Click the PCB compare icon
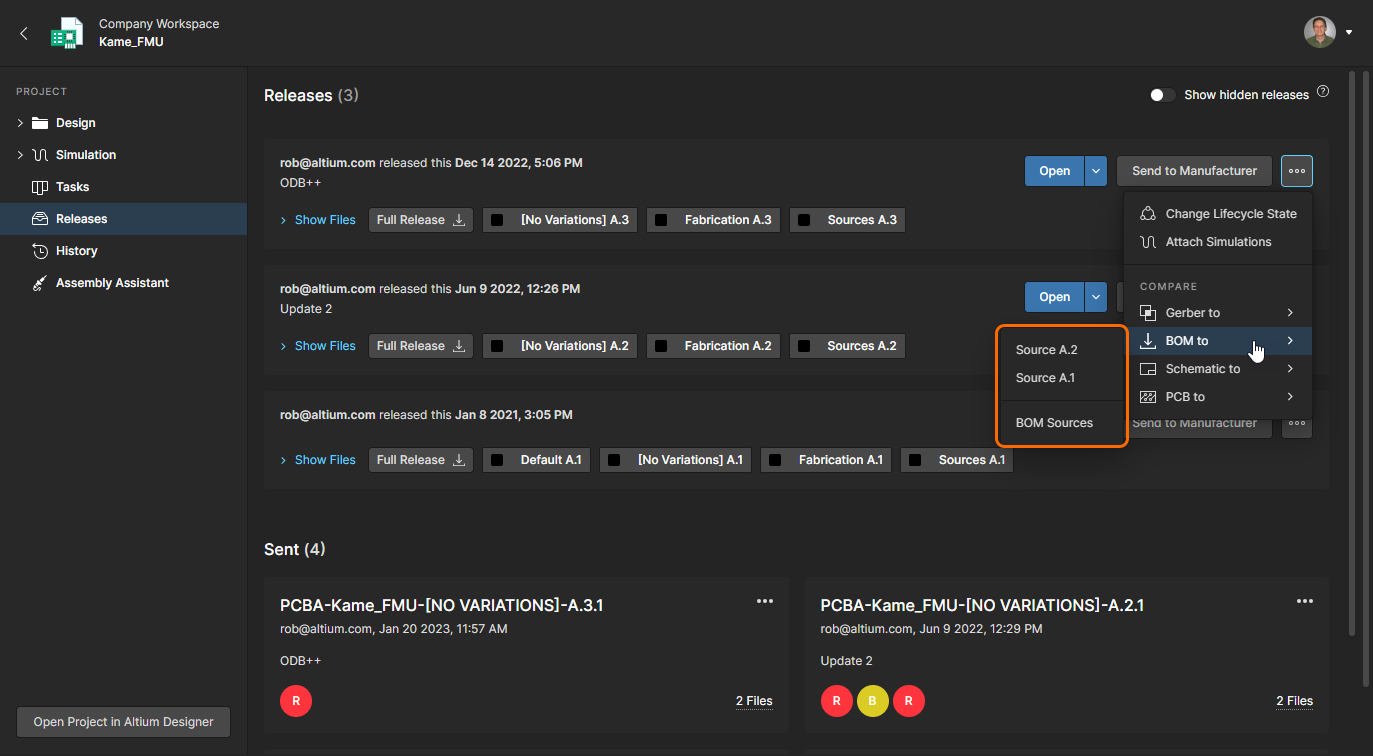The width and height of the screenshot is (1373, 756). (1148, 397)
